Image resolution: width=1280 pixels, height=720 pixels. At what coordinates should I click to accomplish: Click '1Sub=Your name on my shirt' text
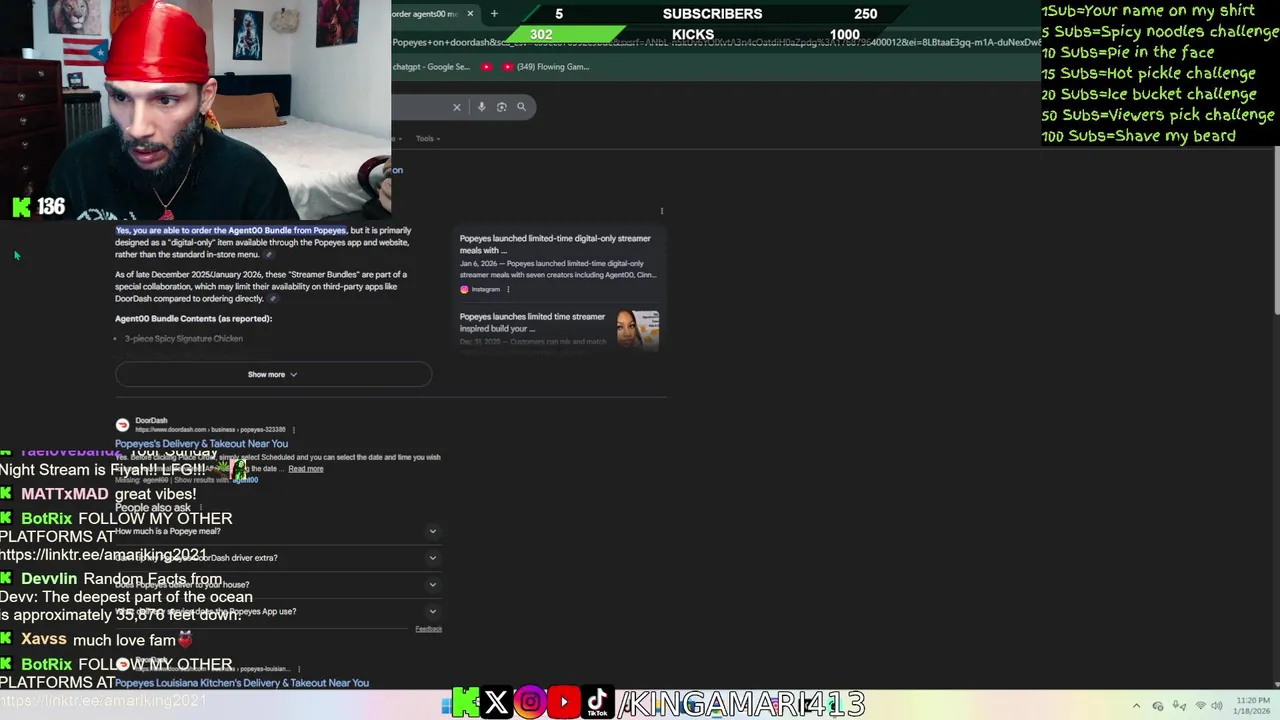coord(1148,11)
